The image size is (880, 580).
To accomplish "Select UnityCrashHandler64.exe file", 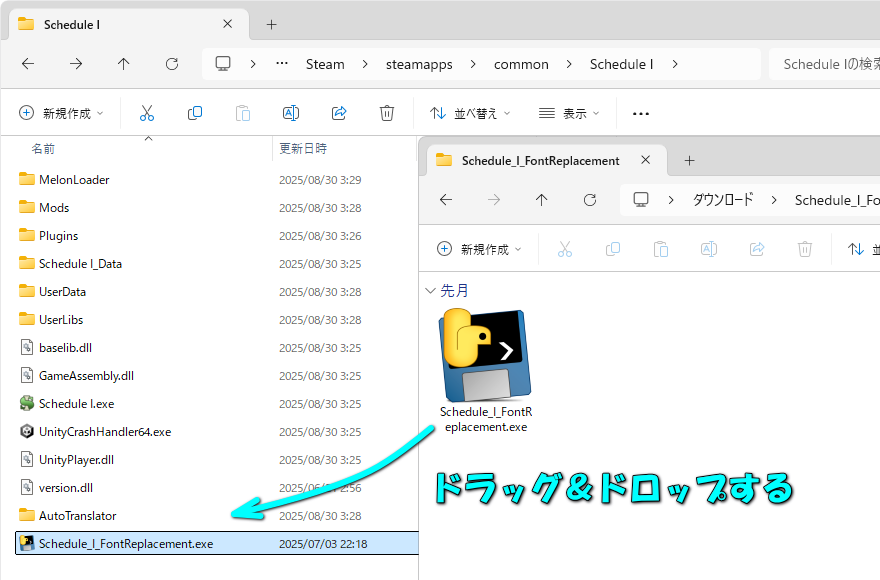I will click(x=105, y=432).
